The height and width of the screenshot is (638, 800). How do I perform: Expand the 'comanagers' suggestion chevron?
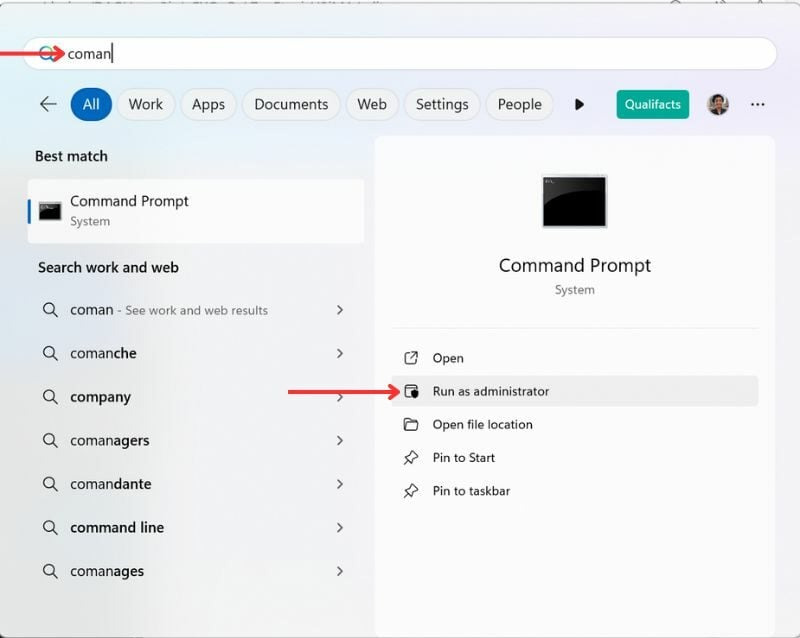point(340,440)
